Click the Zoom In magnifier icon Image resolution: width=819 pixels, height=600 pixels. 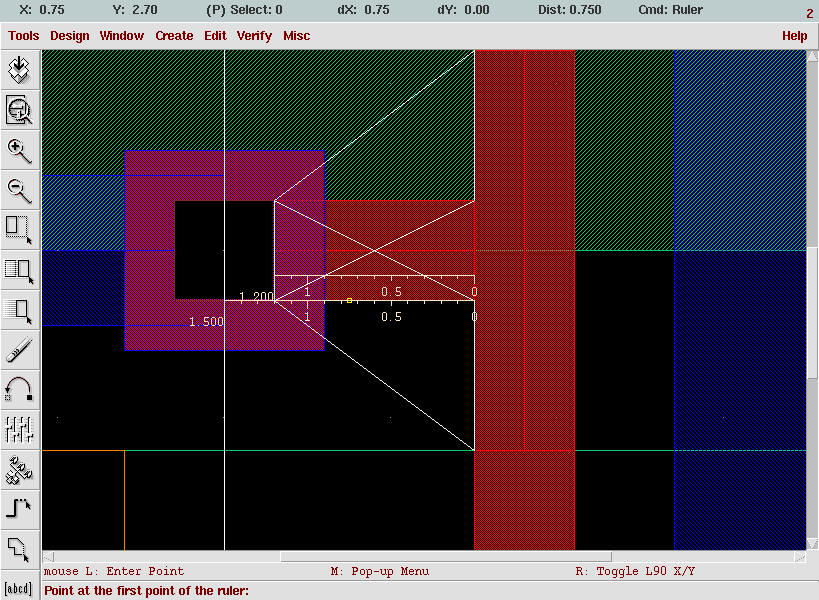[x=20, y=150]
